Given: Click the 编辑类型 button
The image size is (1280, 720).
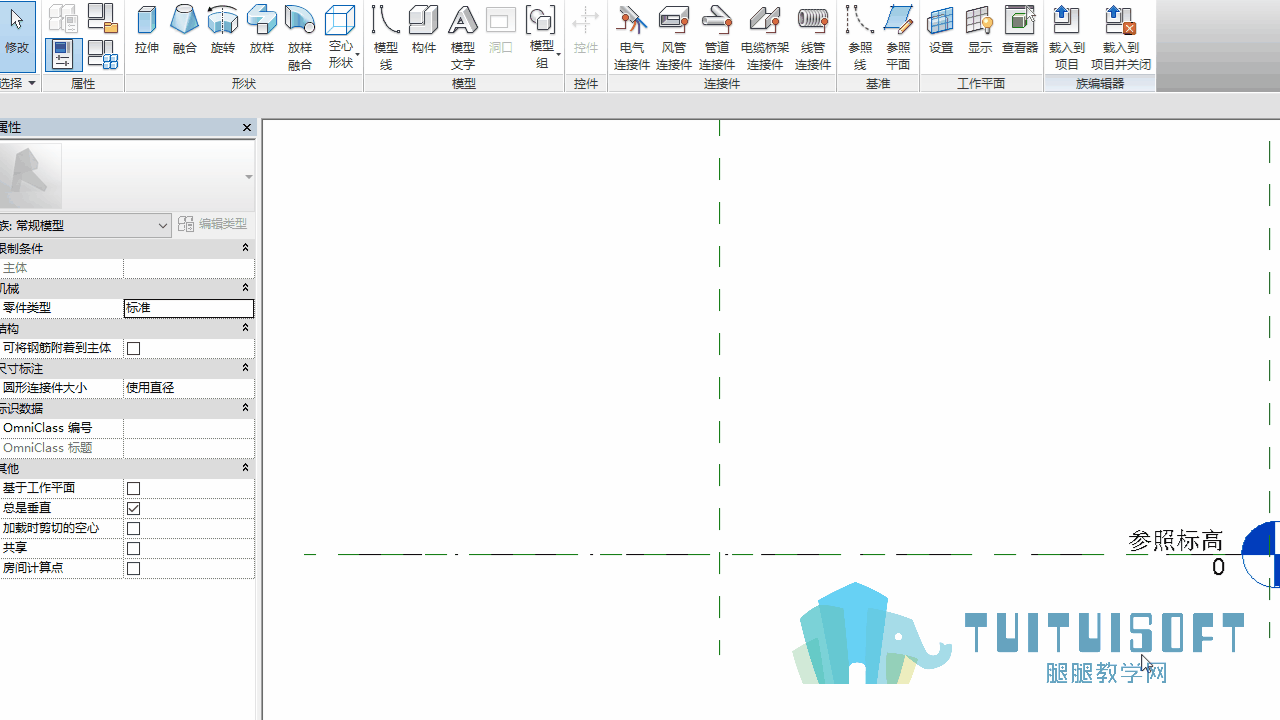Looking at the screenshot, I should click(213, 224).
